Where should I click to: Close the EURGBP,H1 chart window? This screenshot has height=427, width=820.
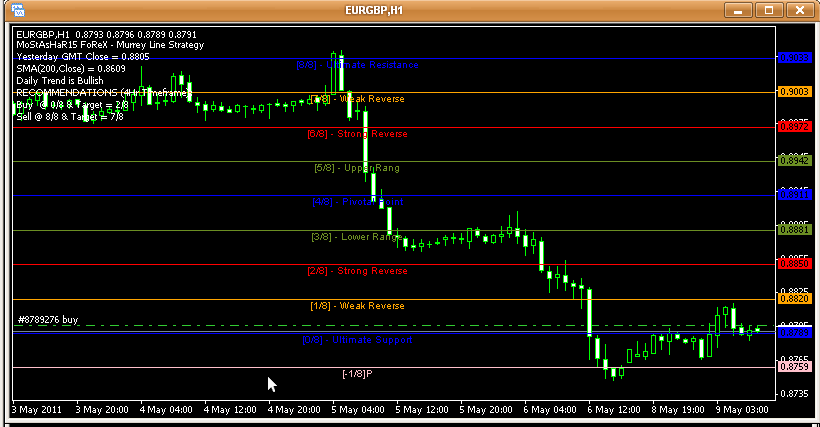click(x=799, y=10)
